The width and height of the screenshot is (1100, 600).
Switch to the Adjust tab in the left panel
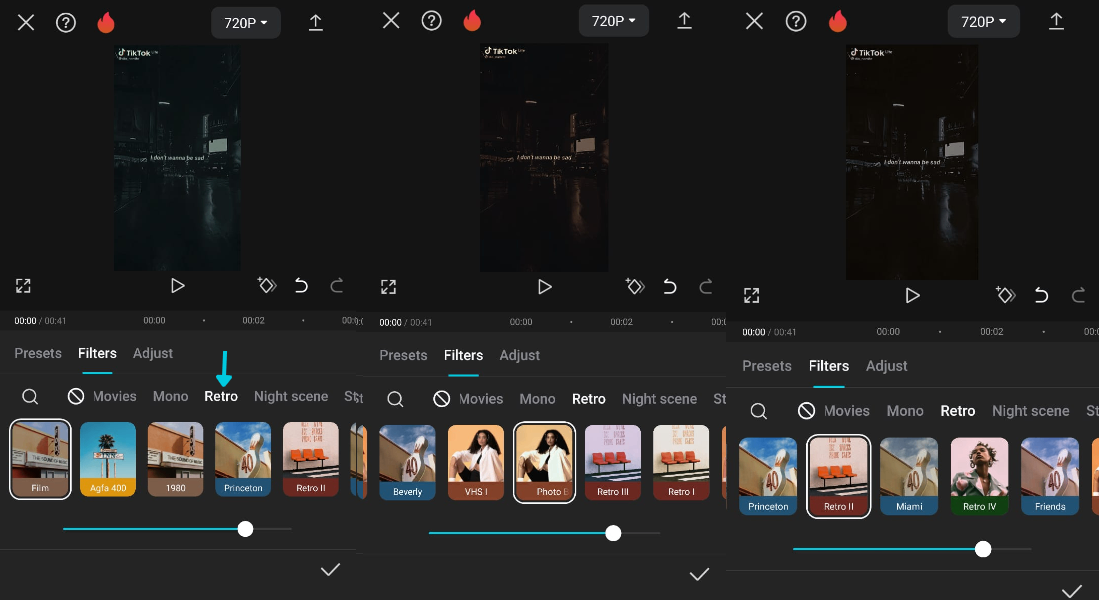[153, 353]
